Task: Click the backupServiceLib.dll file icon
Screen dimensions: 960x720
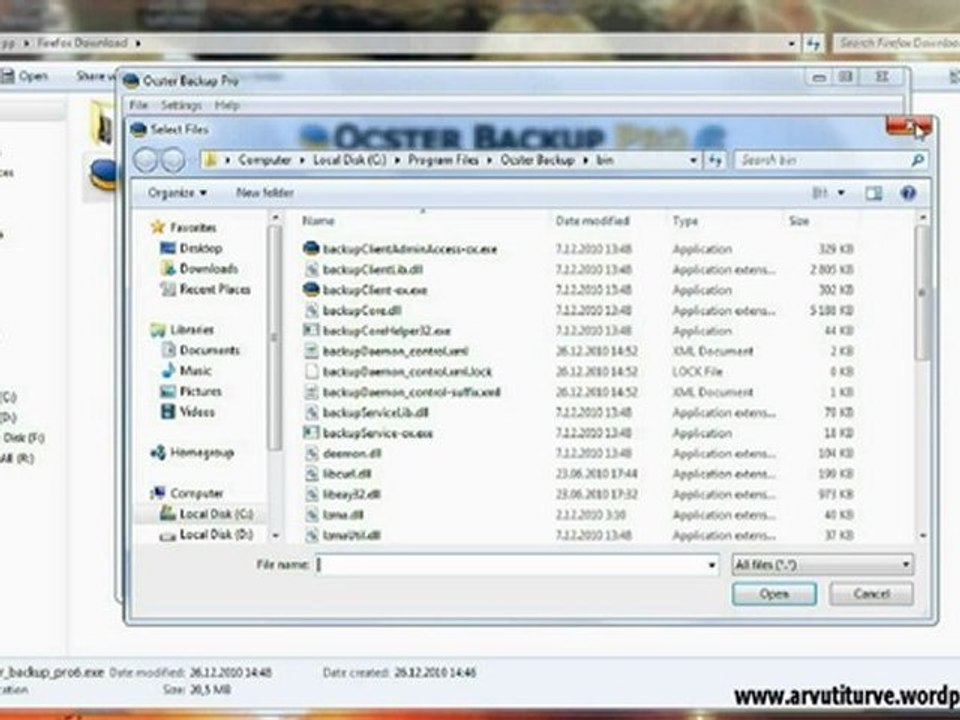Action: 312,413
